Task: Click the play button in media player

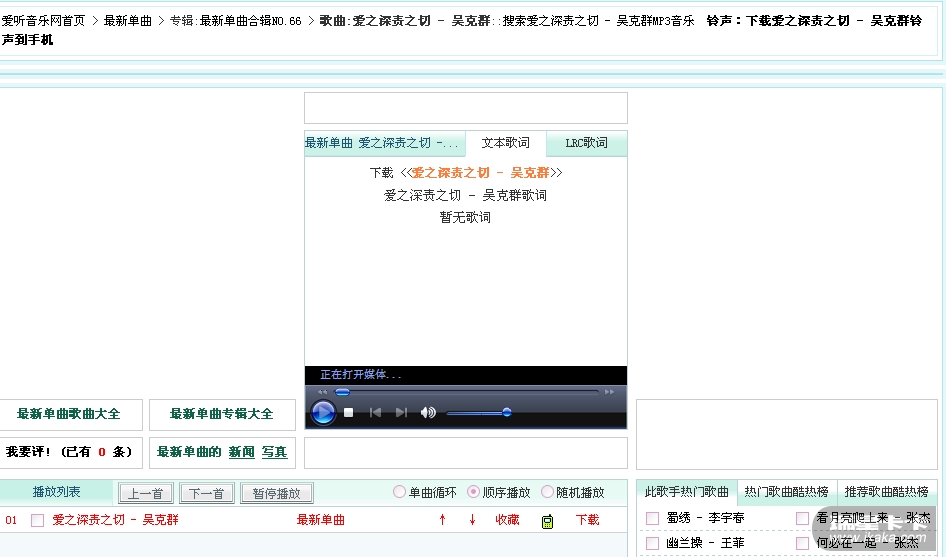Action: [323, 413]
